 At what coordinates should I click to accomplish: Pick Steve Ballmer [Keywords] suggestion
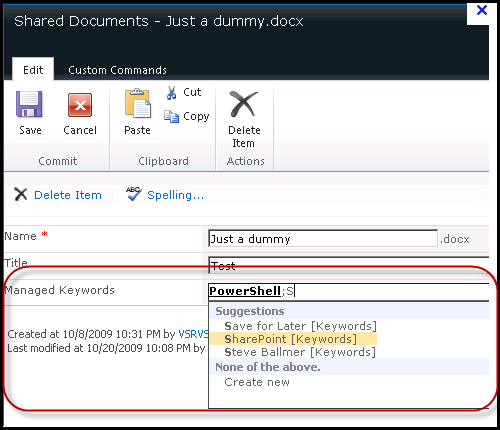[300, 352]
